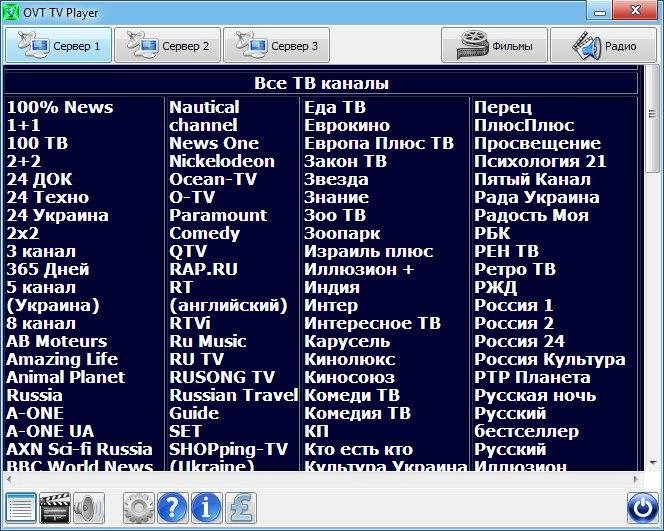Screen dimensions: 664x531
Task: Select channel "Еда ТВ"
Action: (x=335, y=107)
